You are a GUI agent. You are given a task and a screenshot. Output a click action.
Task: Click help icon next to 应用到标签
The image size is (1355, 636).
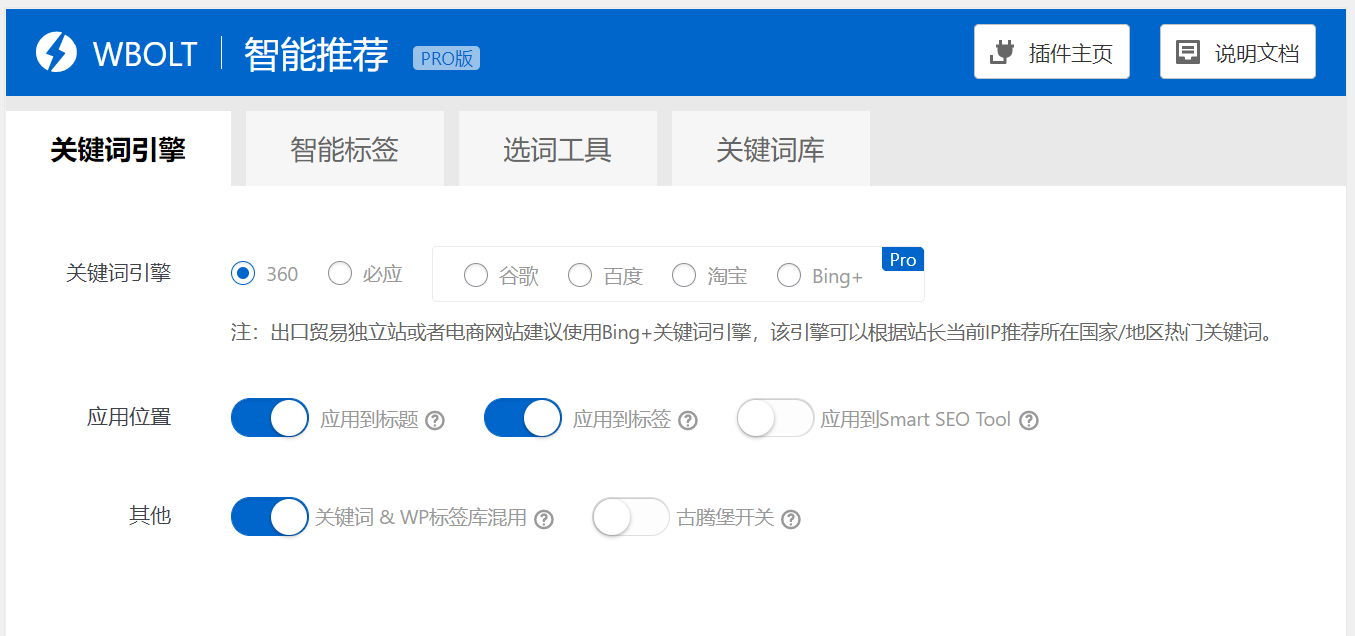tap(688, 420)
